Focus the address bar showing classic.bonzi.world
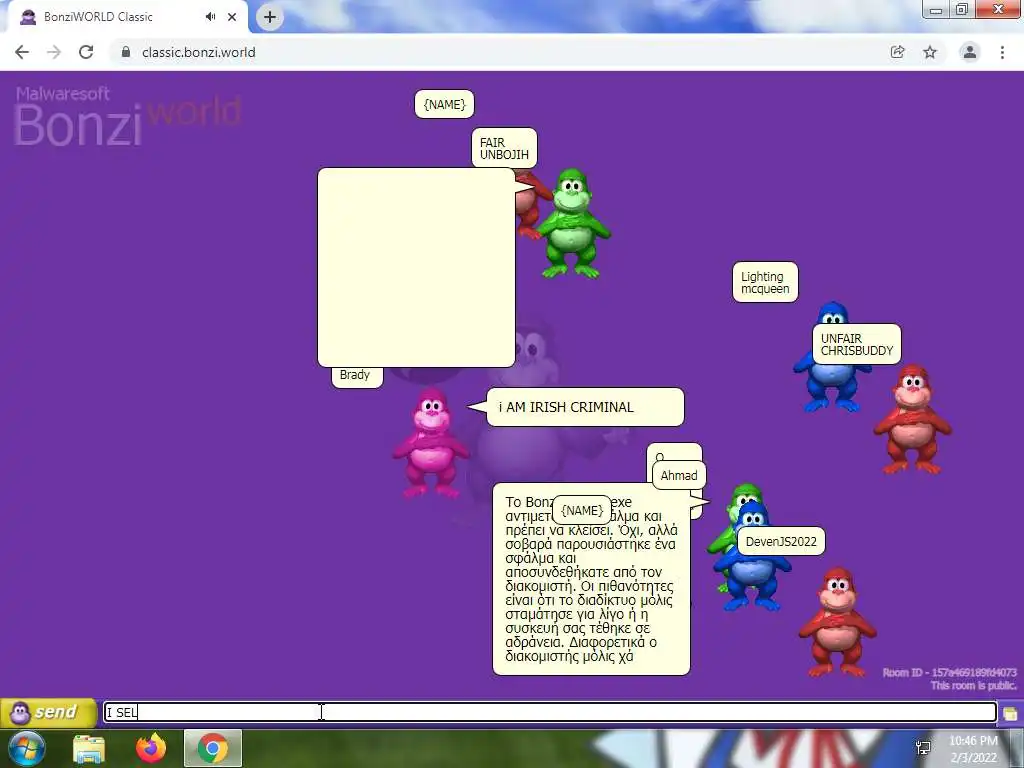 (x=496, y=52)
